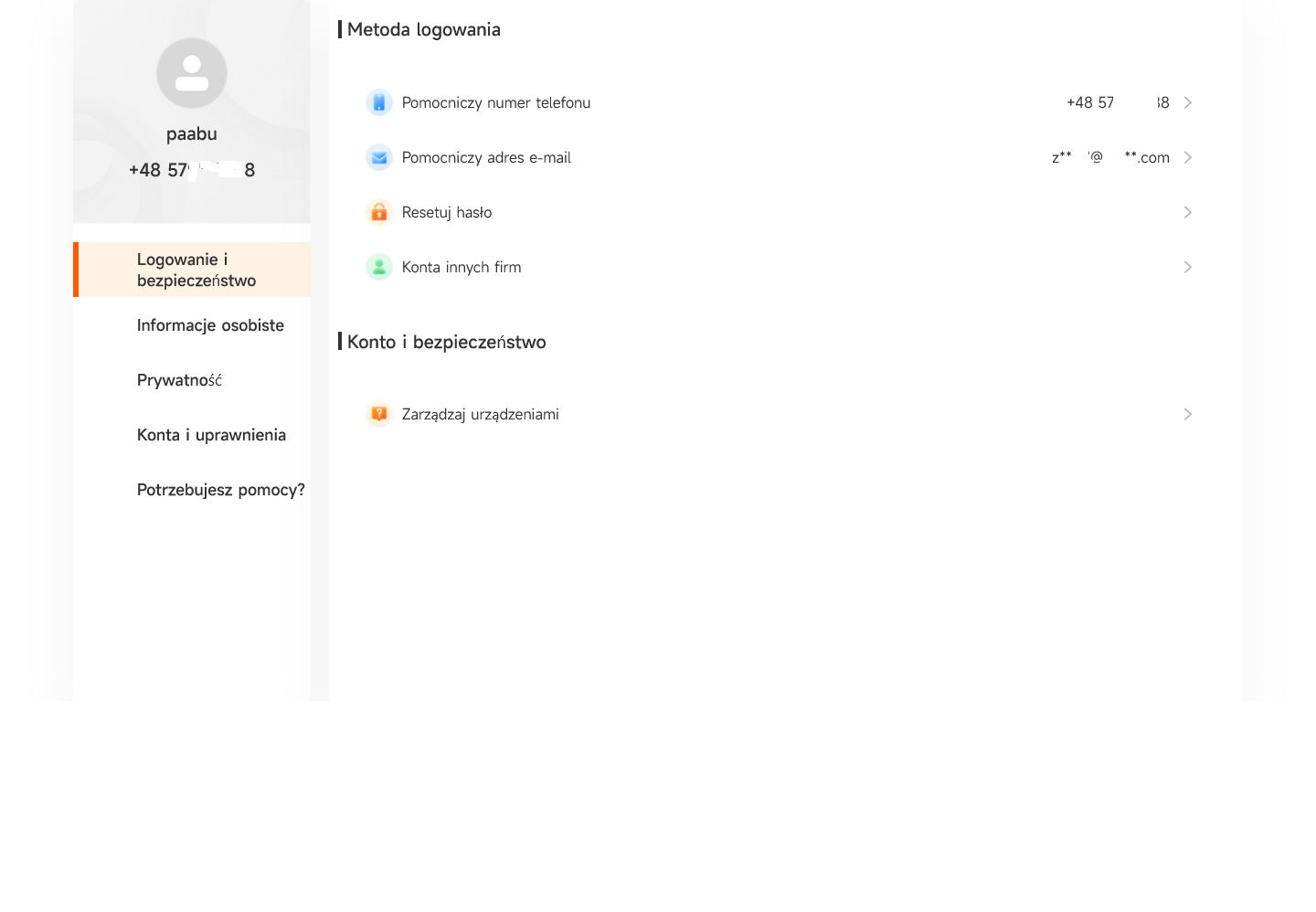The width and height of the screenshot is (1316, 912).
Task: Click the blue phone icon
Action: pos(379,102)
